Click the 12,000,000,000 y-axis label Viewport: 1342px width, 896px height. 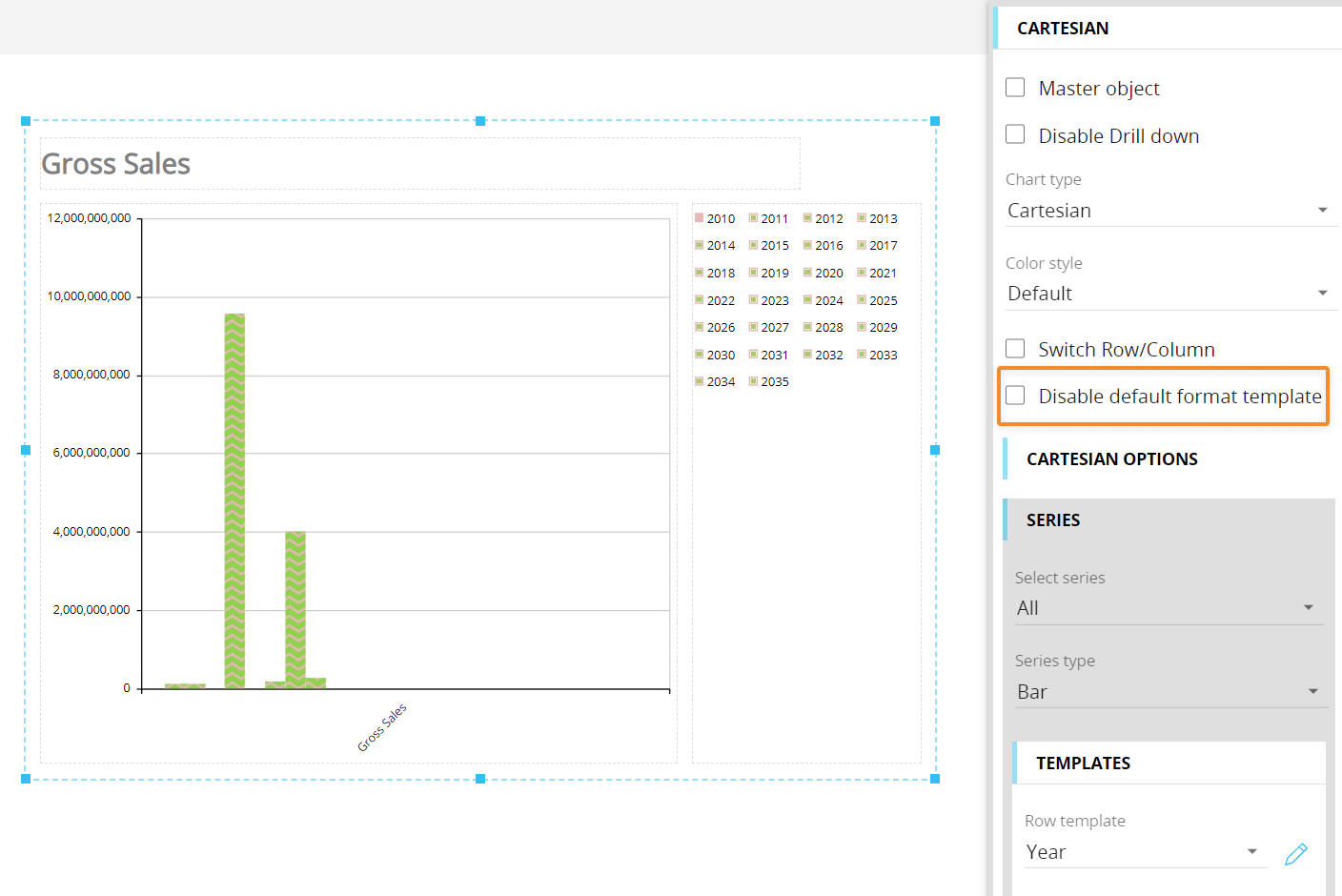click(x=90, y=218)
